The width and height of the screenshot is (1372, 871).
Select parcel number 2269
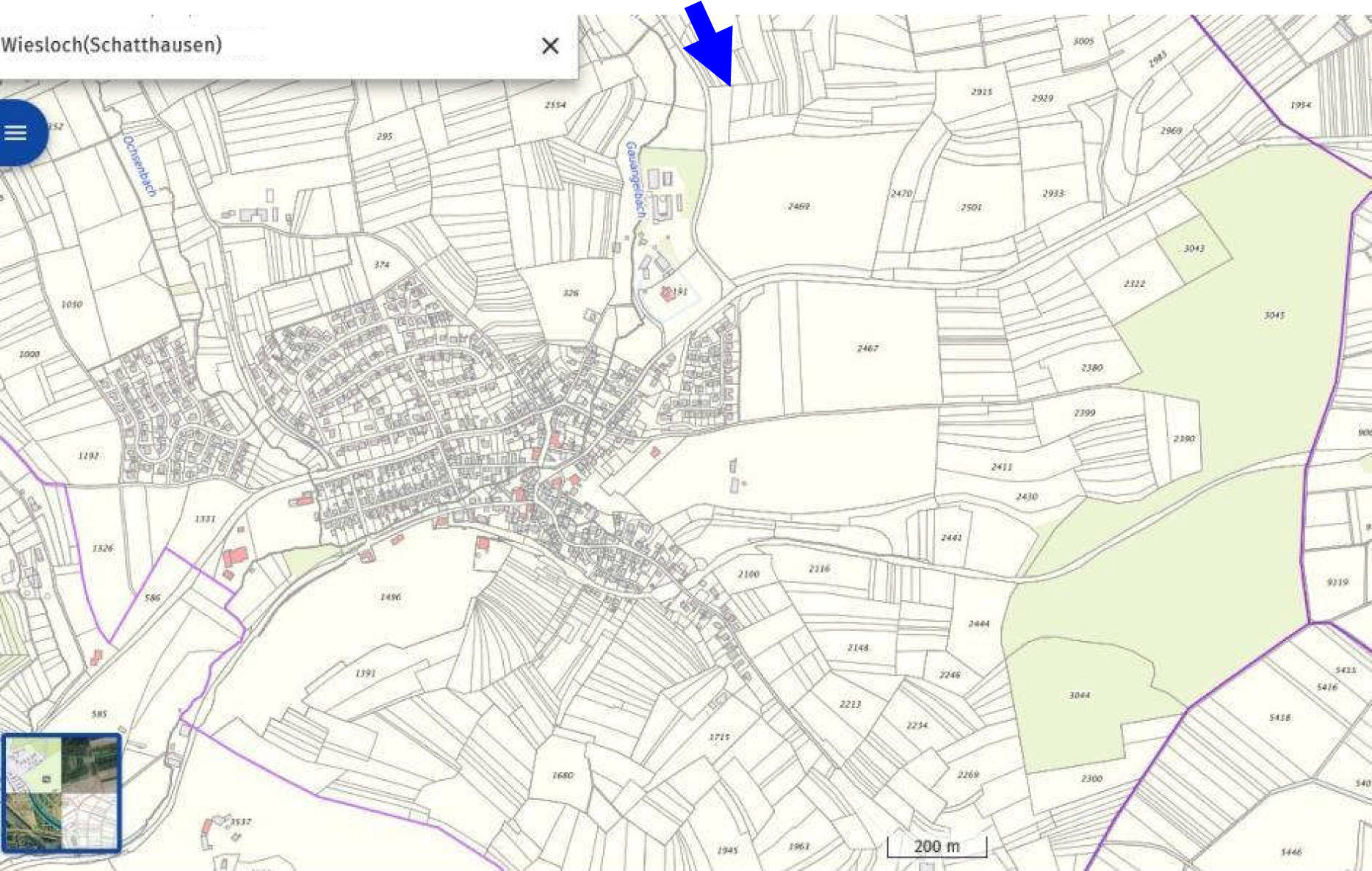coord(968,774)
